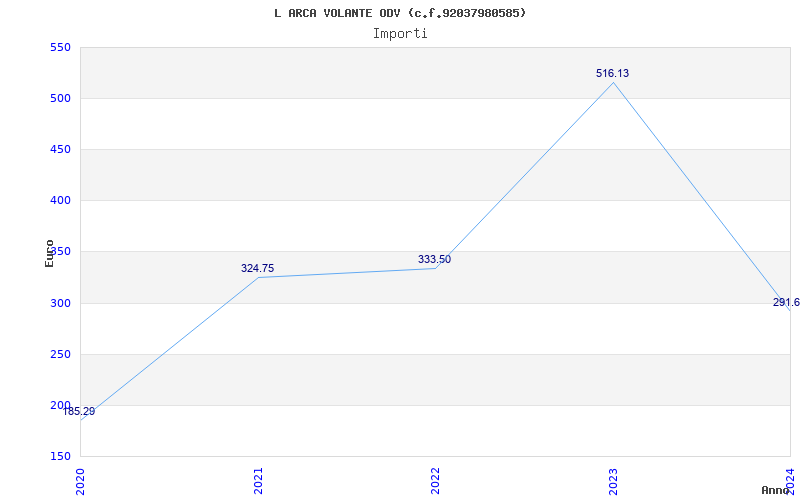800x500 pixels.
Task: Click the y-axis value 400
Action: pos(60,201)
